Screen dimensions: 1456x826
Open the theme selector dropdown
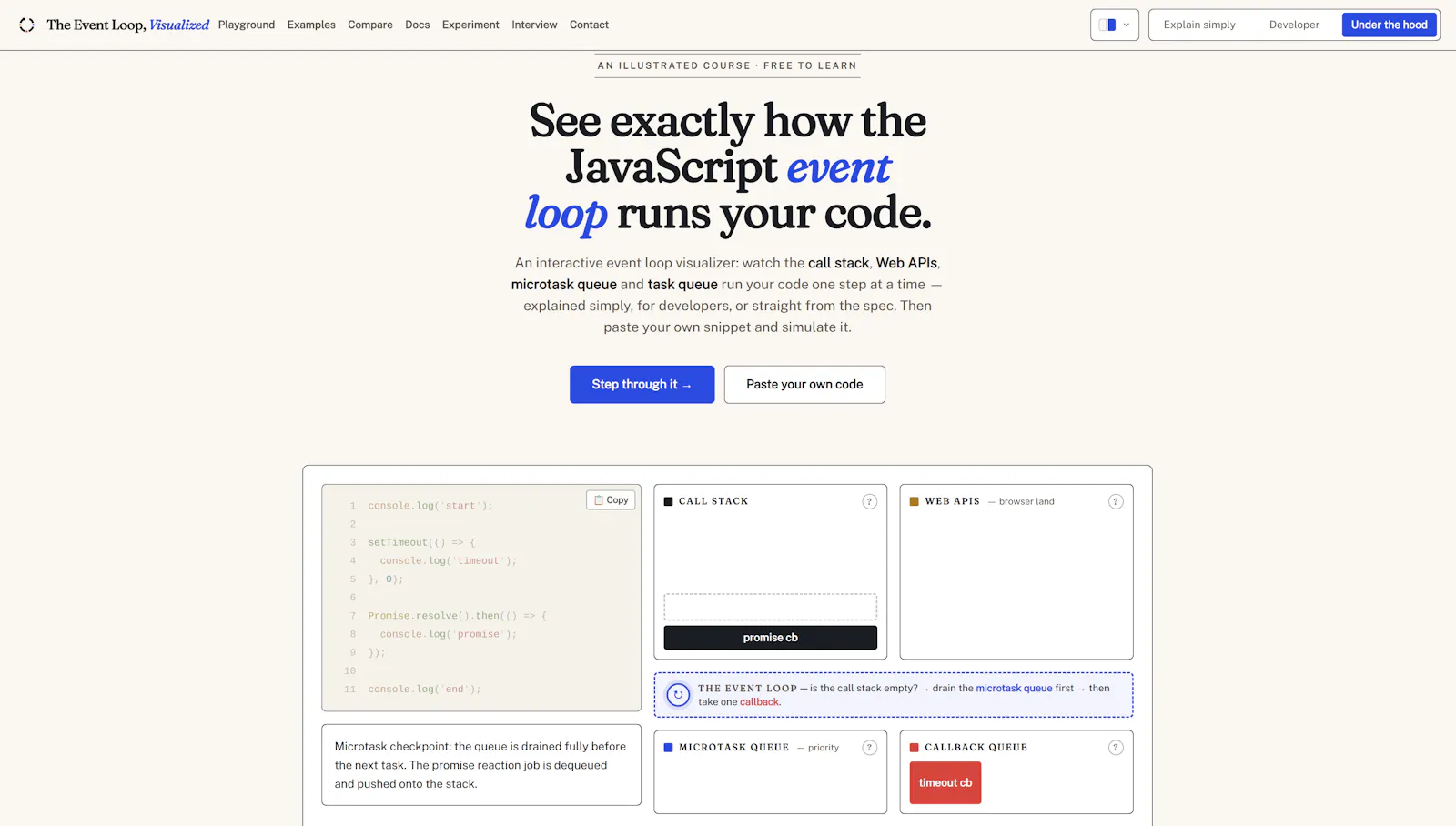click(1115, 25)
